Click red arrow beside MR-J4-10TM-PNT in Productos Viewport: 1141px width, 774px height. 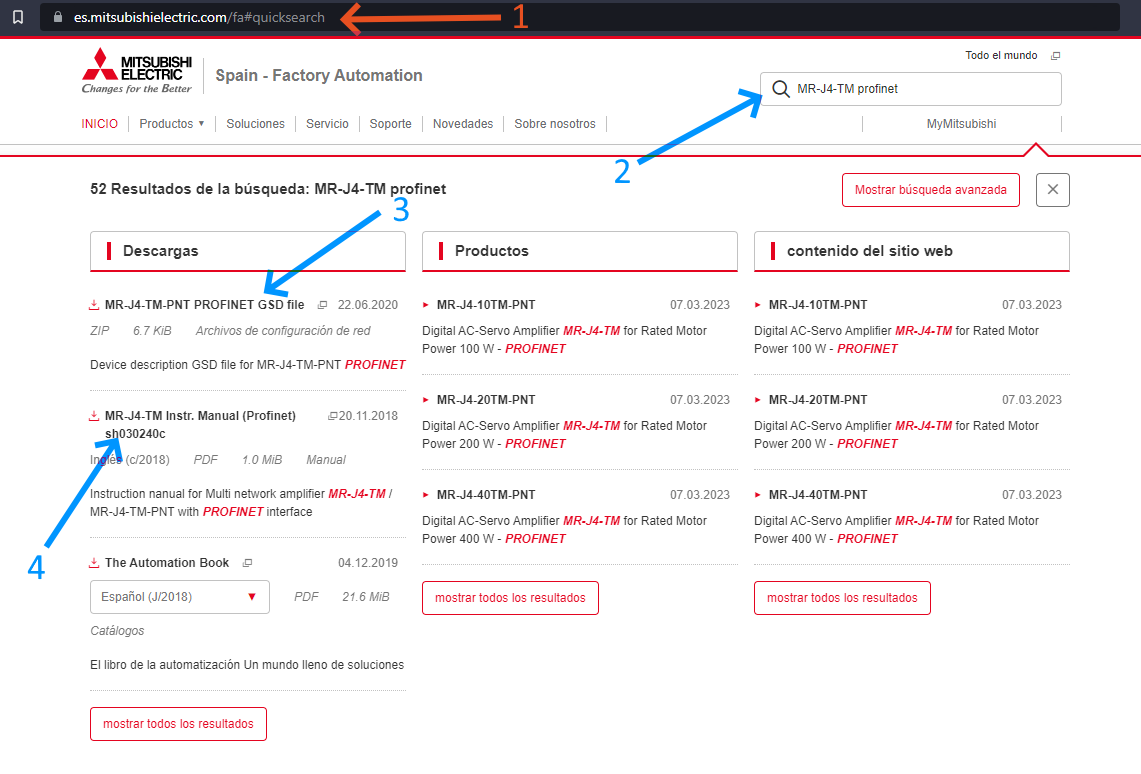click(426, 305)
